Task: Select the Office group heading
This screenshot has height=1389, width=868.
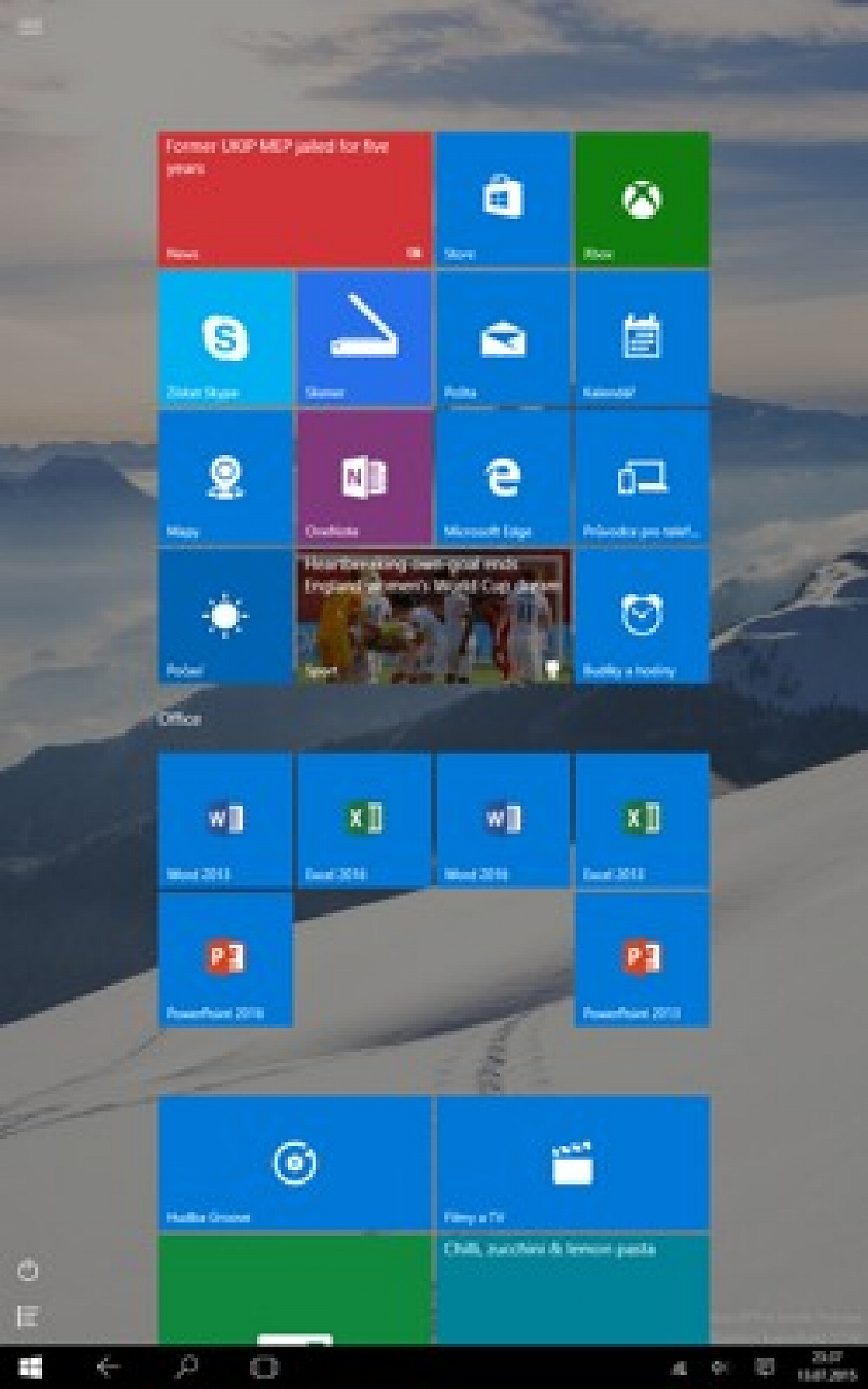Action: pos(181,719)
